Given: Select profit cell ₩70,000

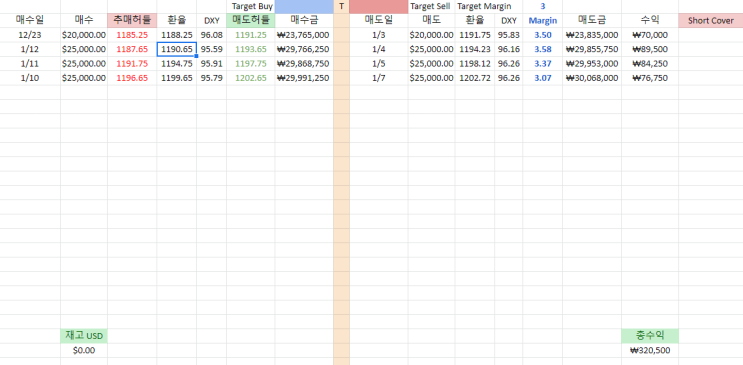Looking at the screenshot, I should 650,35.
